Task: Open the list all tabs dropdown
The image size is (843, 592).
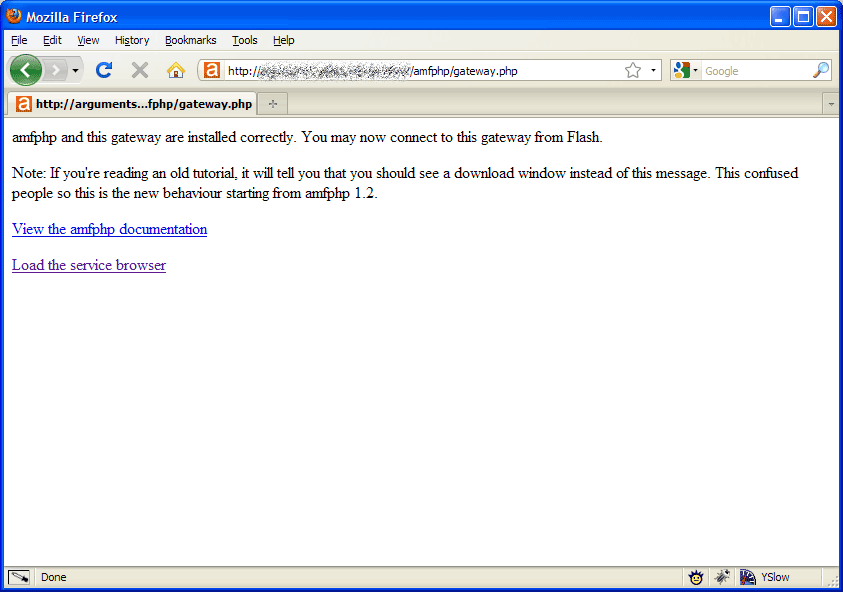Action: click(831, 104)
